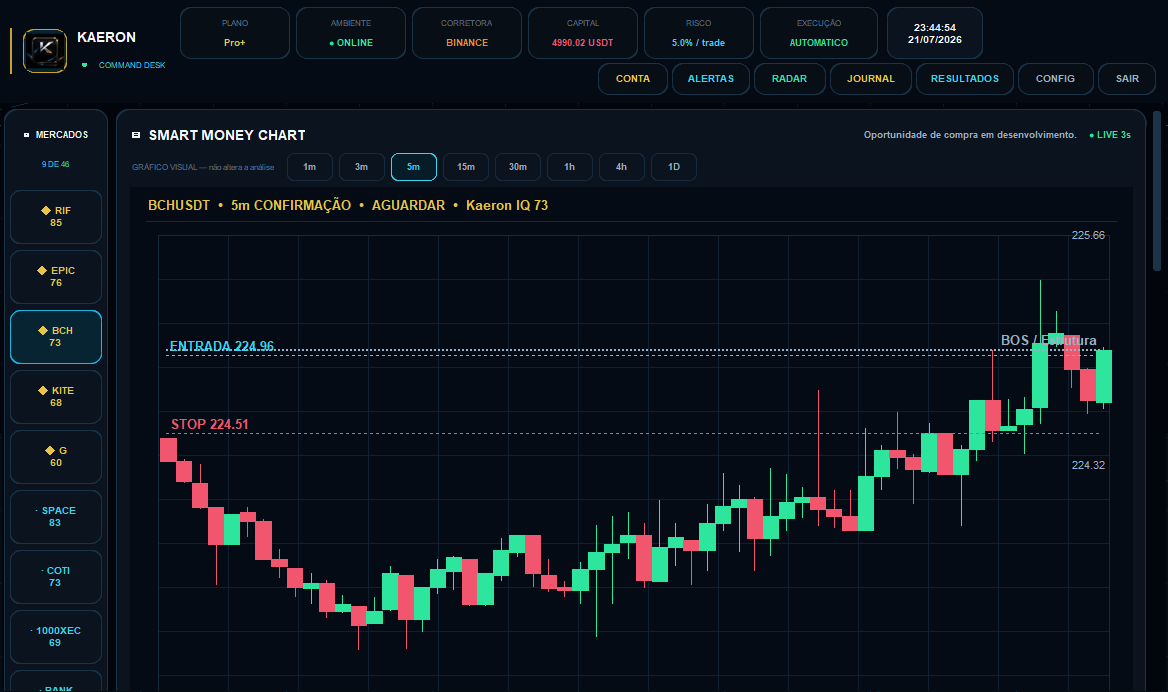The height and width of the screenshot is (692, 1168).
Task: Select the KITE 68 market card
Action: (x=56, y=397)
